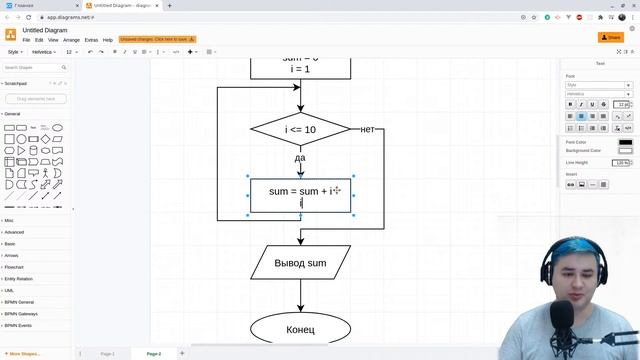640x360 pixels.
Task: Open the Edit menu
Action: coord(39,40)
